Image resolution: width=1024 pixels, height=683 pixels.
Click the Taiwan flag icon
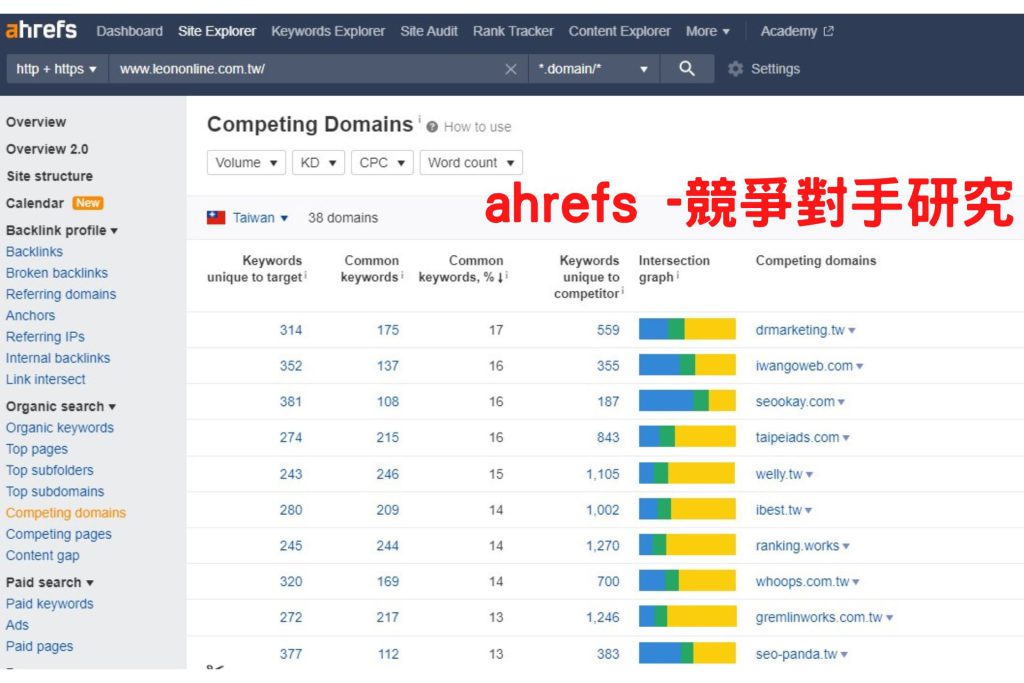pos(216,217)
